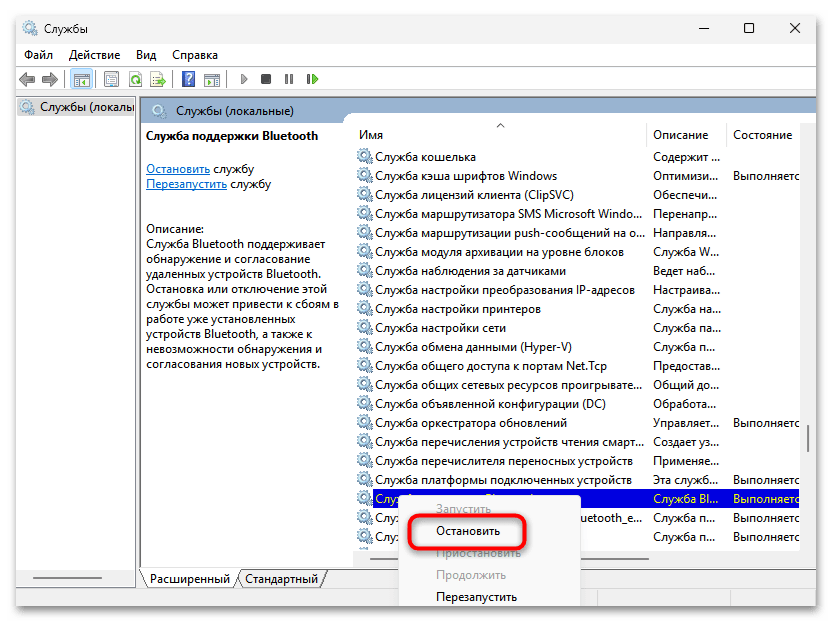Select Служба обмена данными (Hyper-V) row
The height and width of the screenshot is (622, 832).
pyautogui.click(x=577, y=347)
